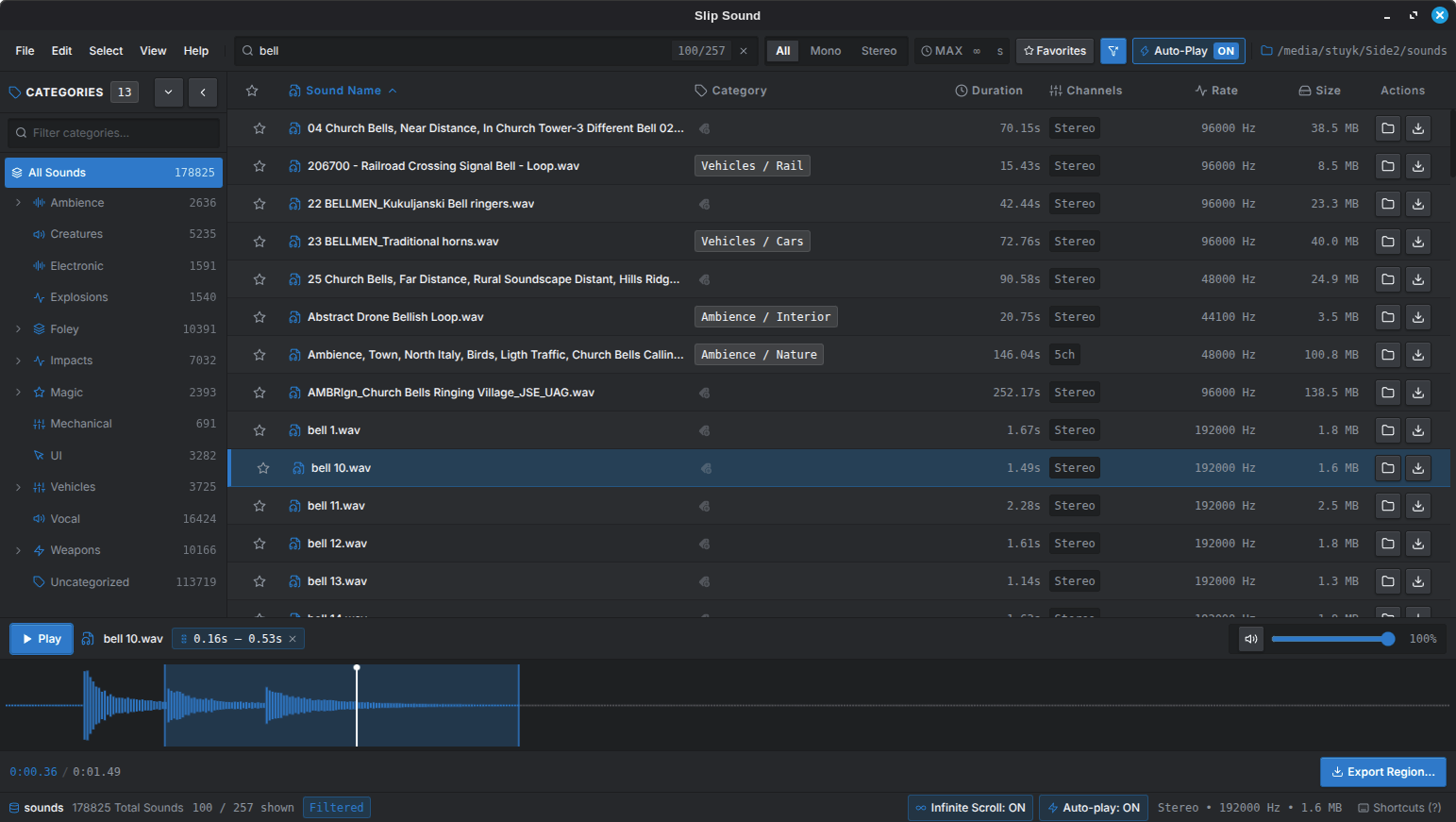Toggle Auto-play ON in the status bar
Image resolution: width=1456 pixels, height=822 pixels.
[x=1094, y=808]
